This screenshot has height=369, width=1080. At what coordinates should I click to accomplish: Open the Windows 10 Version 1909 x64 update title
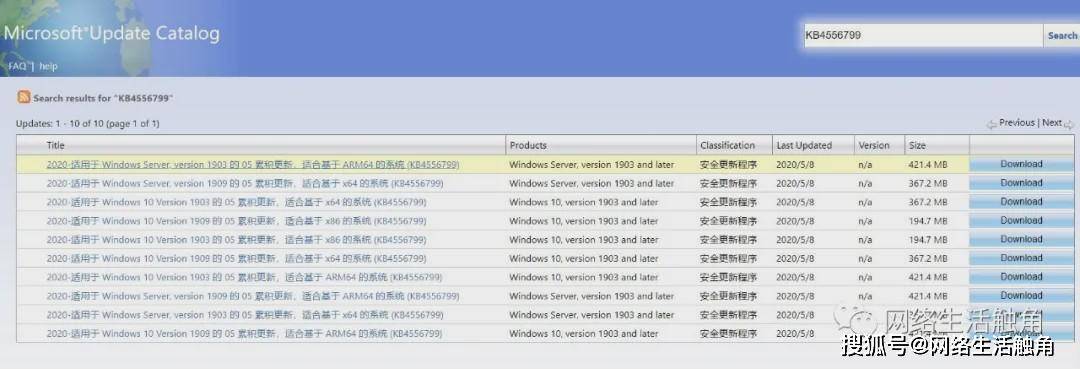click(x=236, y=259)
